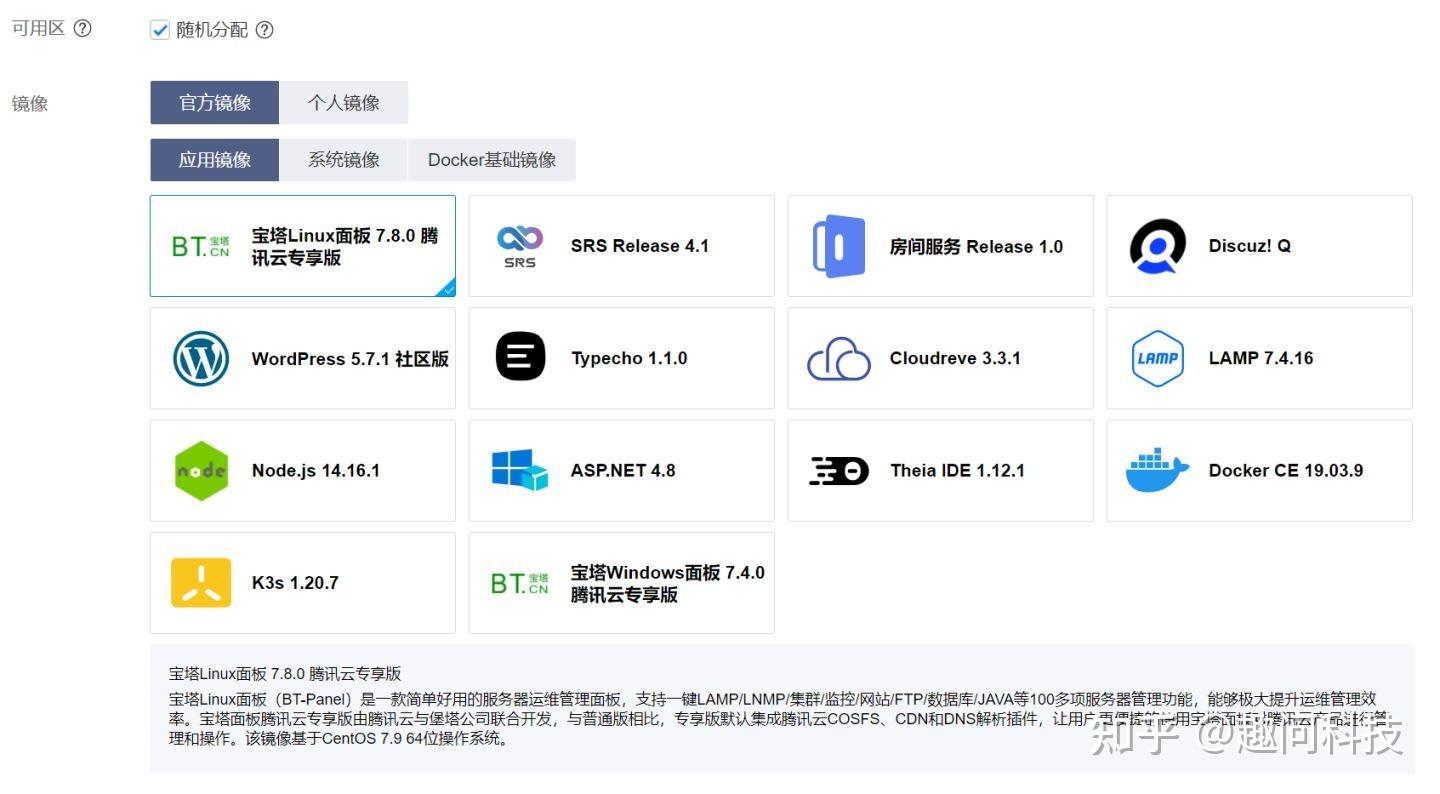
Task: Click the Cloudreve cloud logo
Action: [839, 358]
